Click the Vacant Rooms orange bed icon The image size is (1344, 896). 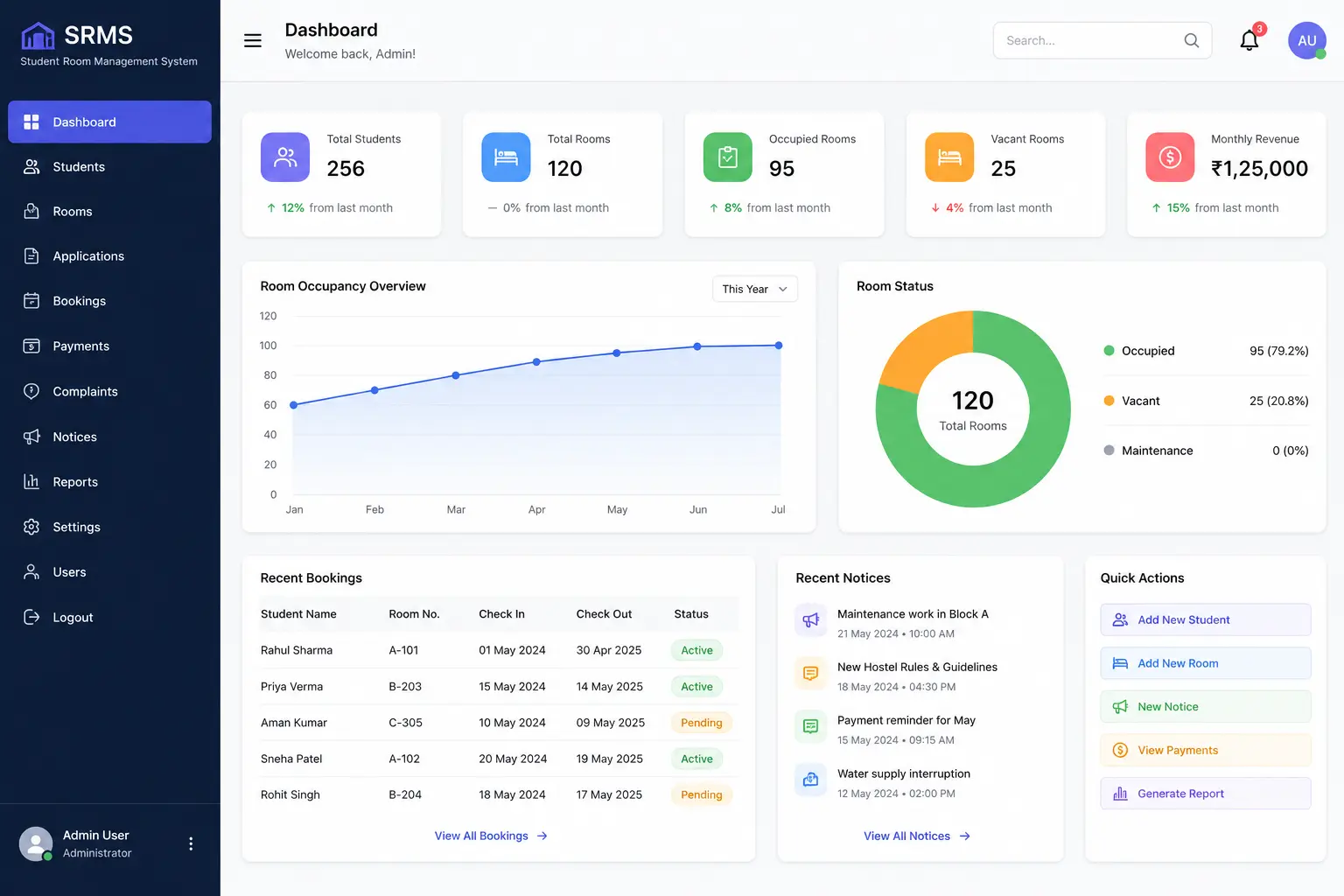point(949,157)
